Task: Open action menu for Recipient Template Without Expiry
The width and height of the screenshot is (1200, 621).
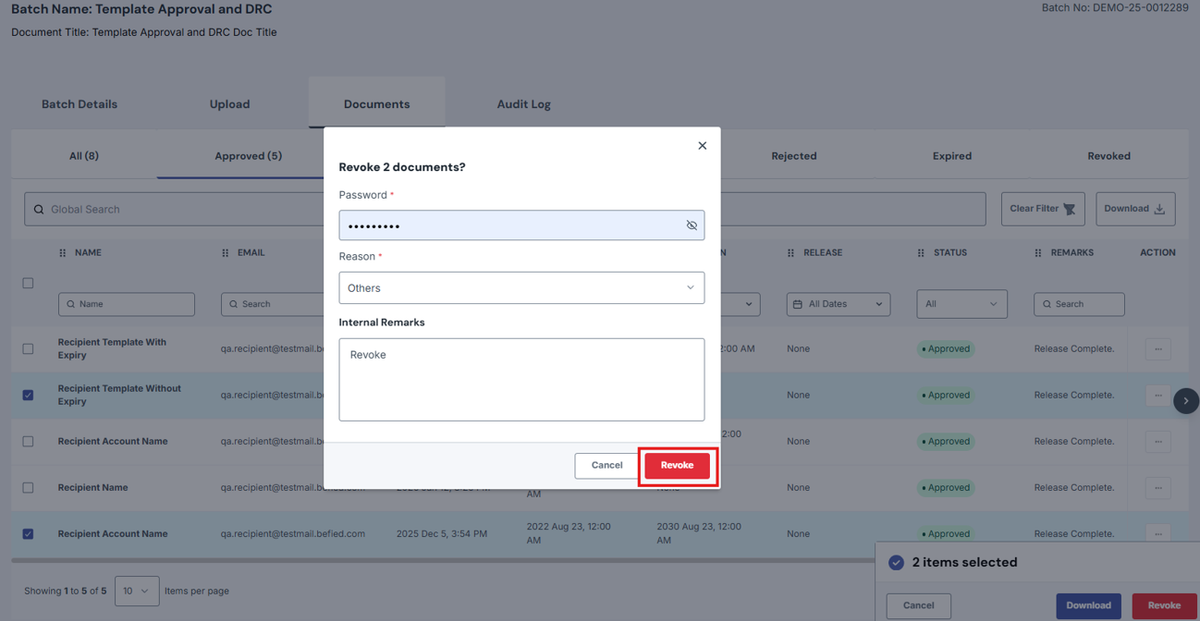Action: click(x=1158, y=395)
